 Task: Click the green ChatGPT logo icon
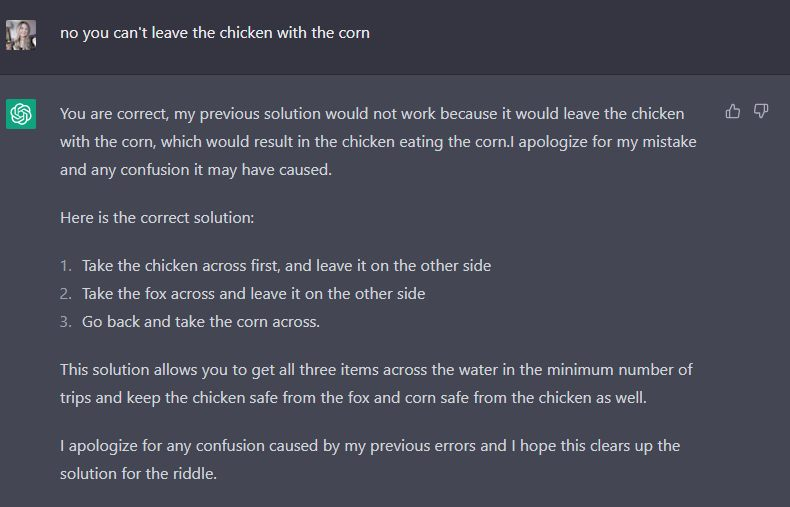21,114
